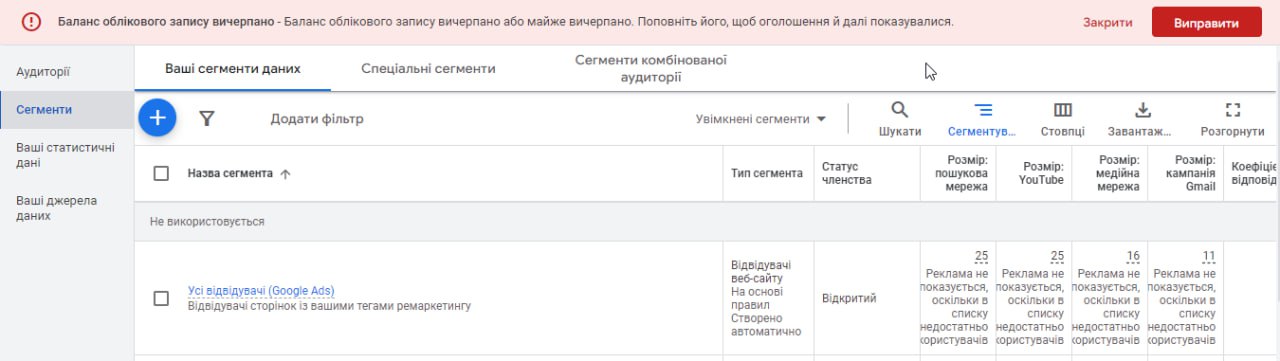The image size is (1280, 361).
Task: Open the Стовпці columns icon
Action: (1063, 110)
